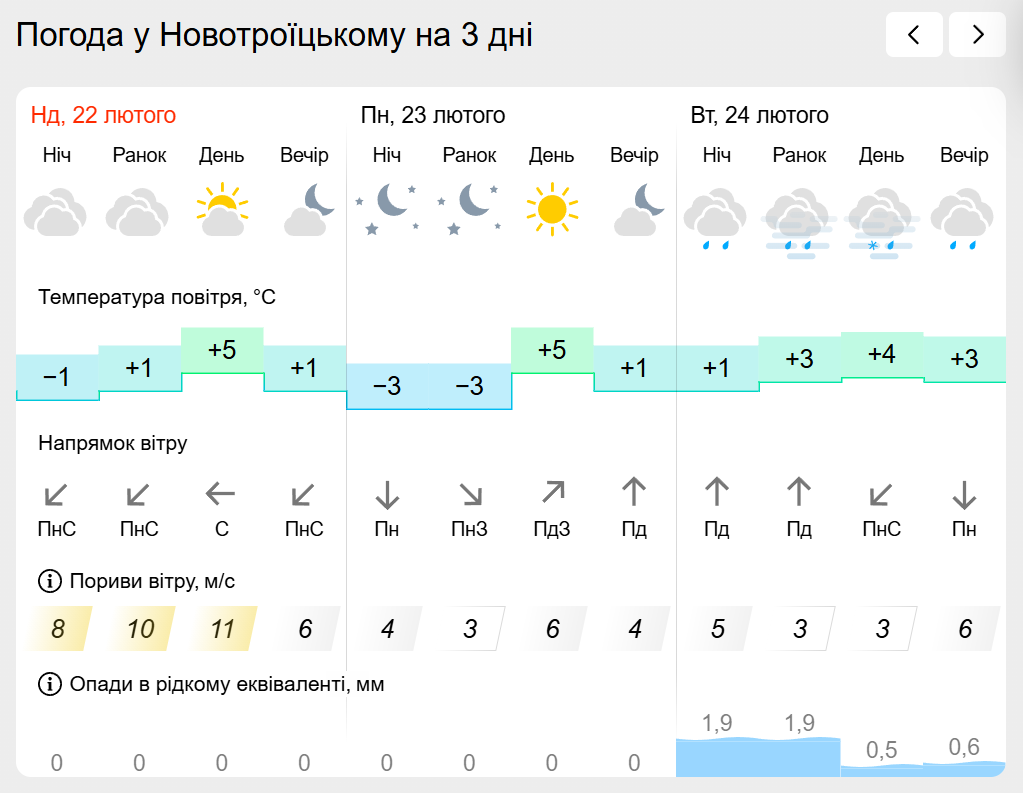Click sunny icon for Monday daytime
The image size is (1023, 793).
point(552,209)
